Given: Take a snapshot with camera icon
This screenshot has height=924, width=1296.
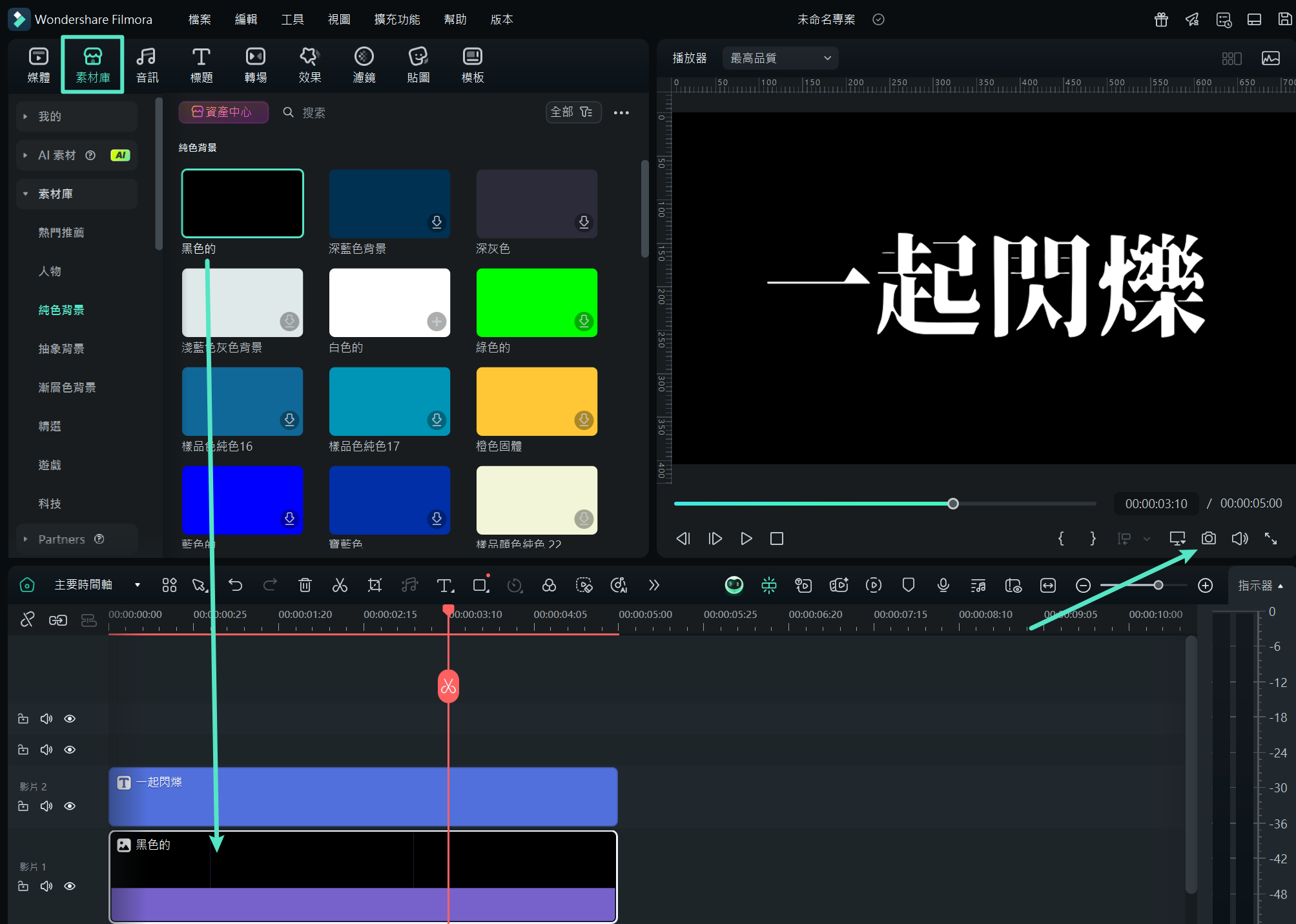Looking at the screenshot, I should point(1208,539).
